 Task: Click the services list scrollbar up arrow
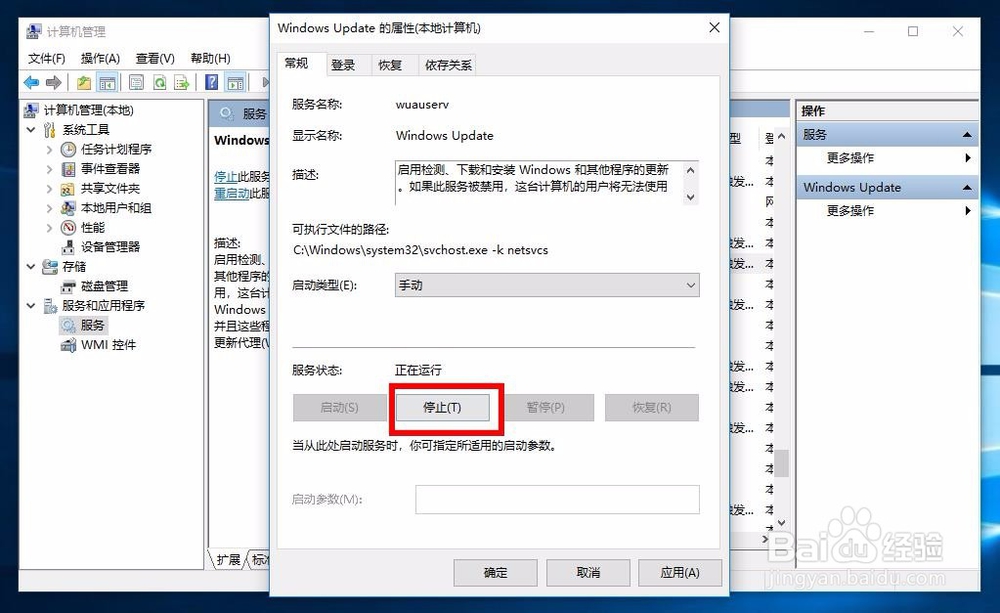(781, 137)
